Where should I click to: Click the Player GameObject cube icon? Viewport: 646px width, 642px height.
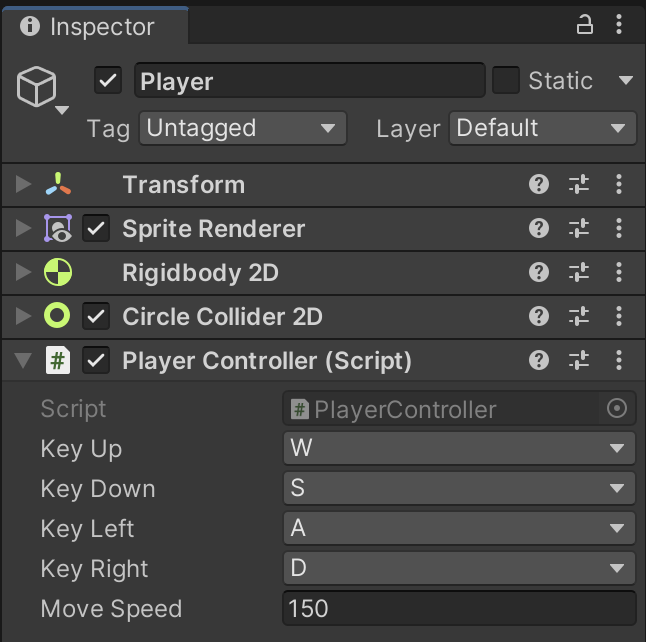[x=37, y=88]
